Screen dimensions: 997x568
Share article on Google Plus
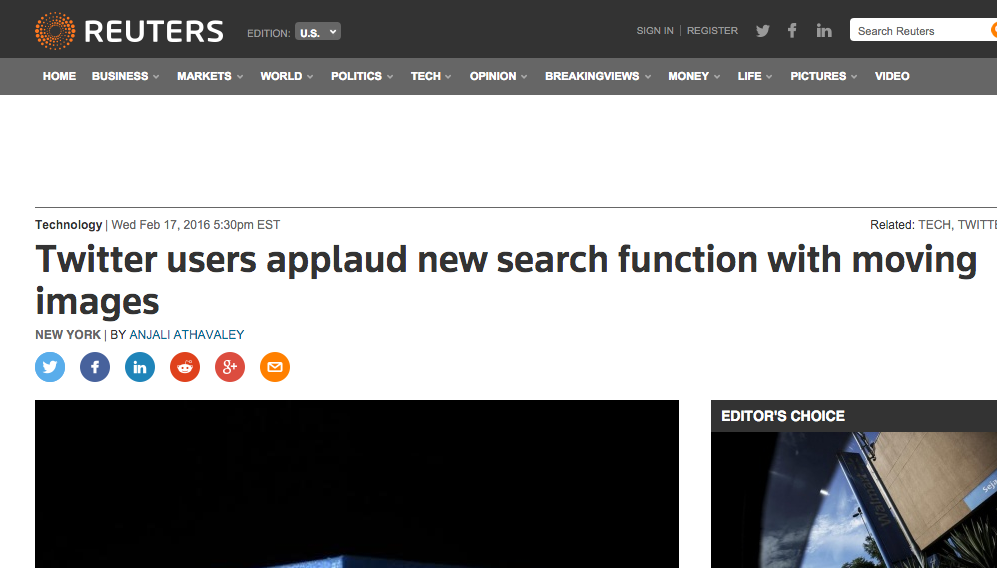pos(230,367)
